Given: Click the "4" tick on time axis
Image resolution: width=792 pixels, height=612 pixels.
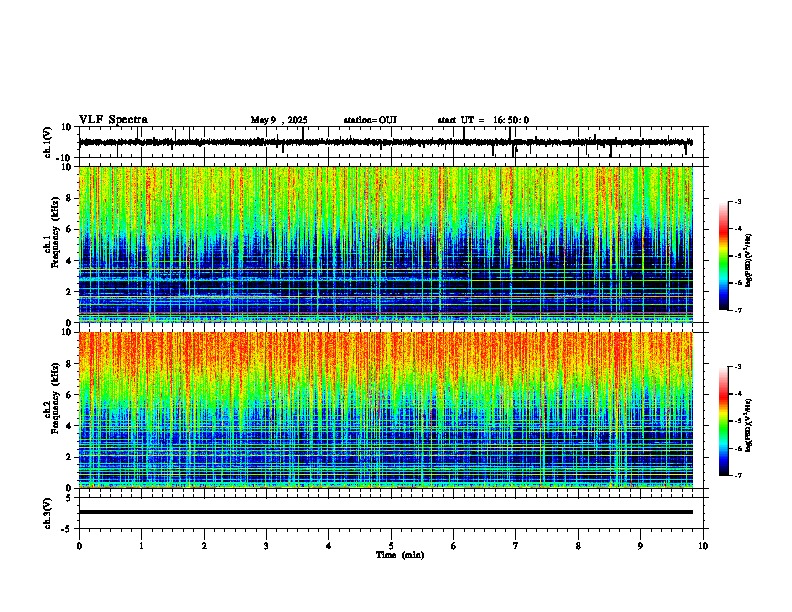Looking at the screenshot, I should pyautogui.click(x=329, y=546).
